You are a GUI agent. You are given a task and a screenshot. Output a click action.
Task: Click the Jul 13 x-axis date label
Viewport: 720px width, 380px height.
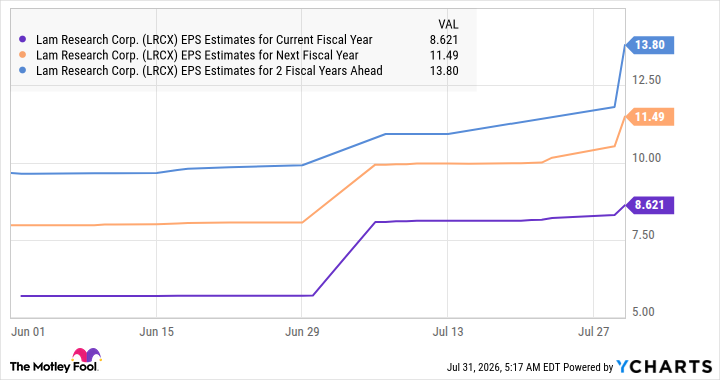pyautogui.click(x=448, y=332)
